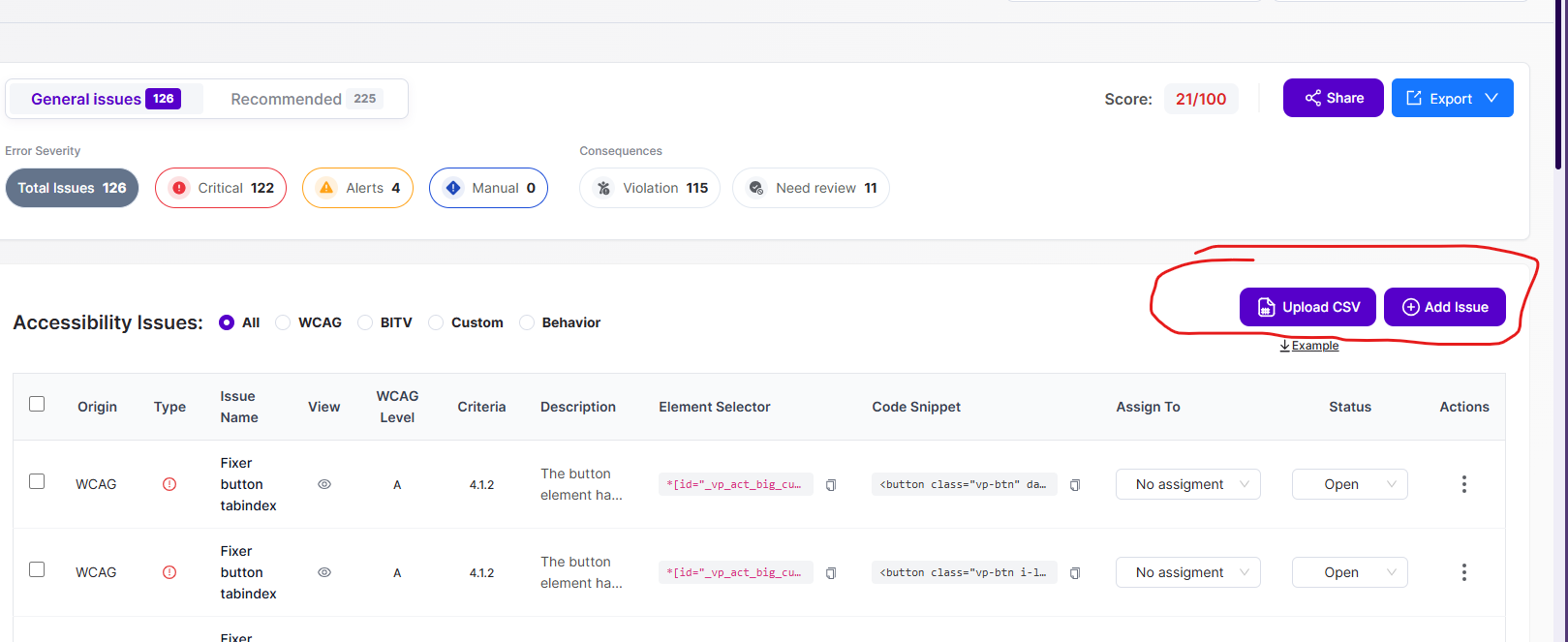Open the Export dropdown menu

[x=1452, y=98]
